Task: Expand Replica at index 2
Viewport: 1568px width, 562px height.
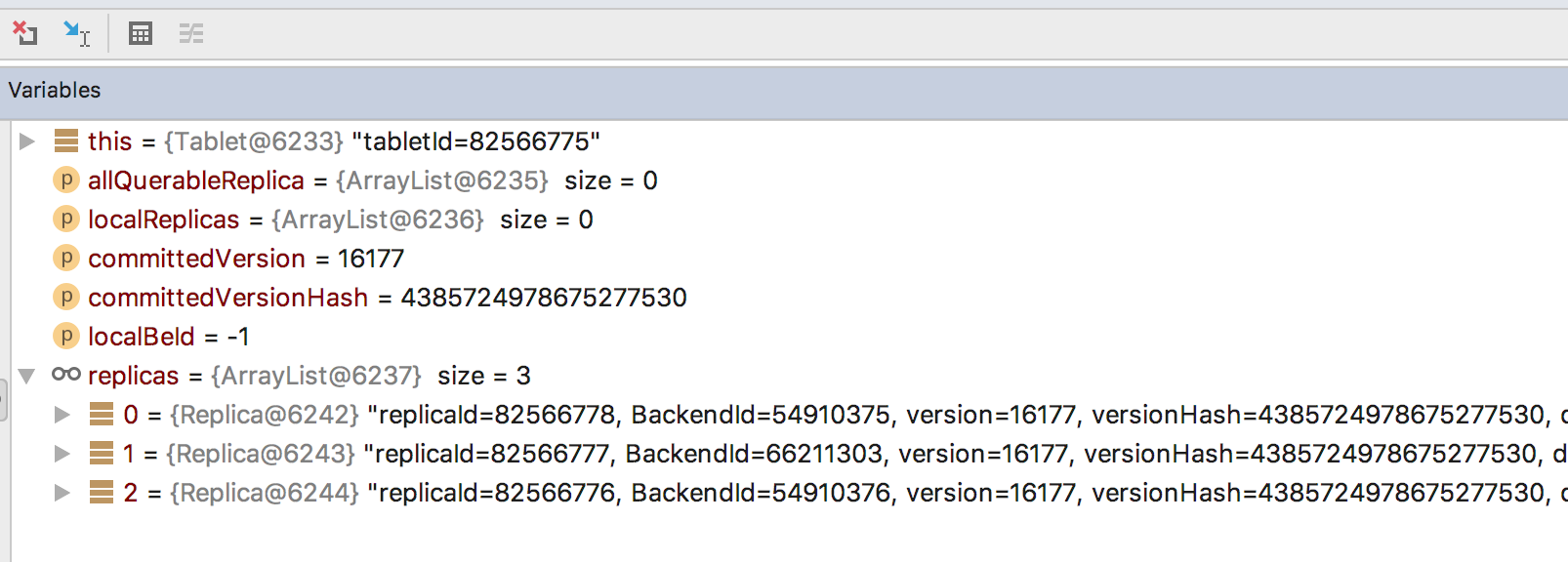Action: (x=61, y=493)
